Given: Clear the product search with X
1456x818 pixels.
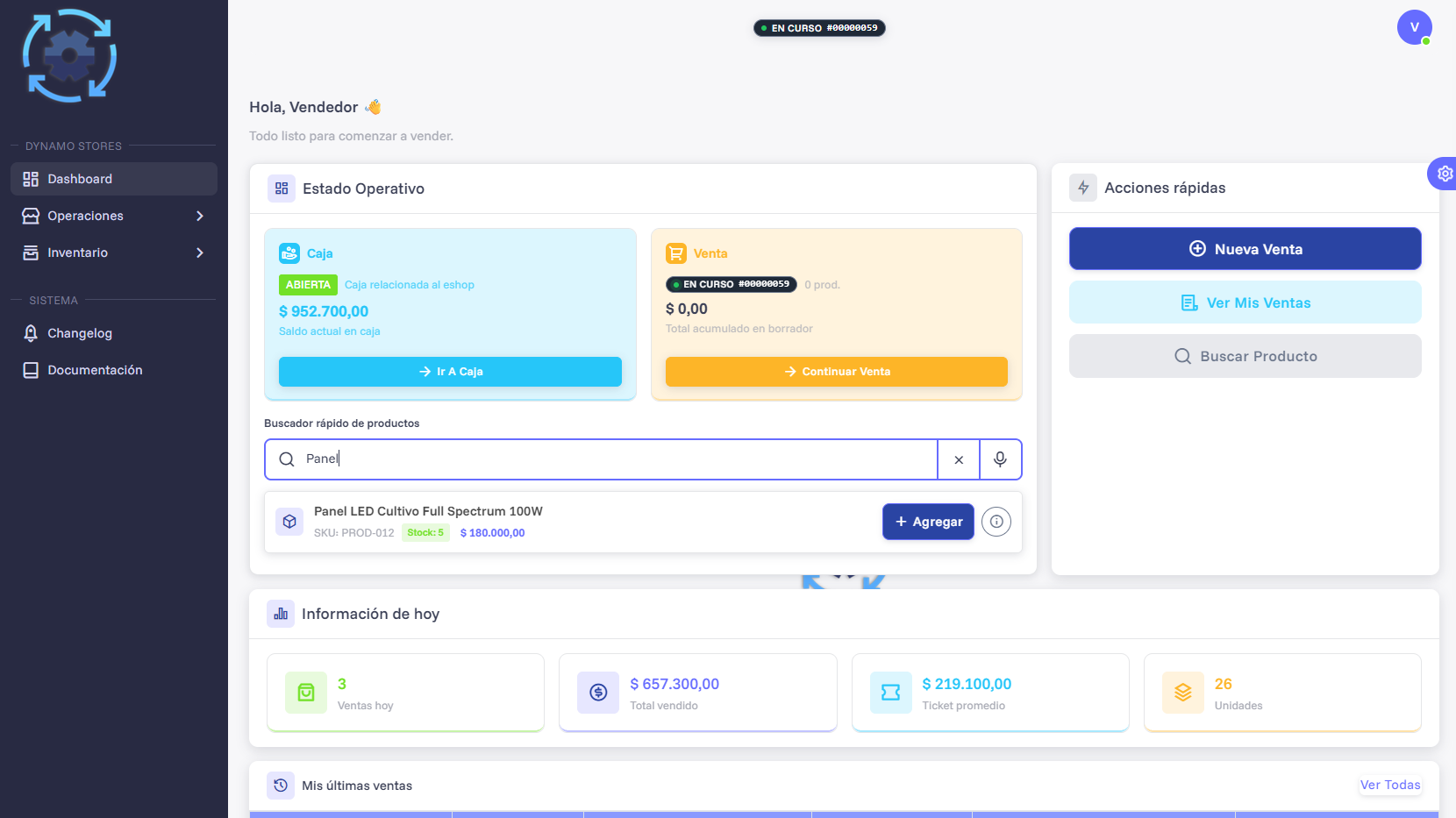Looking at the screenshot, I should 959,459.
